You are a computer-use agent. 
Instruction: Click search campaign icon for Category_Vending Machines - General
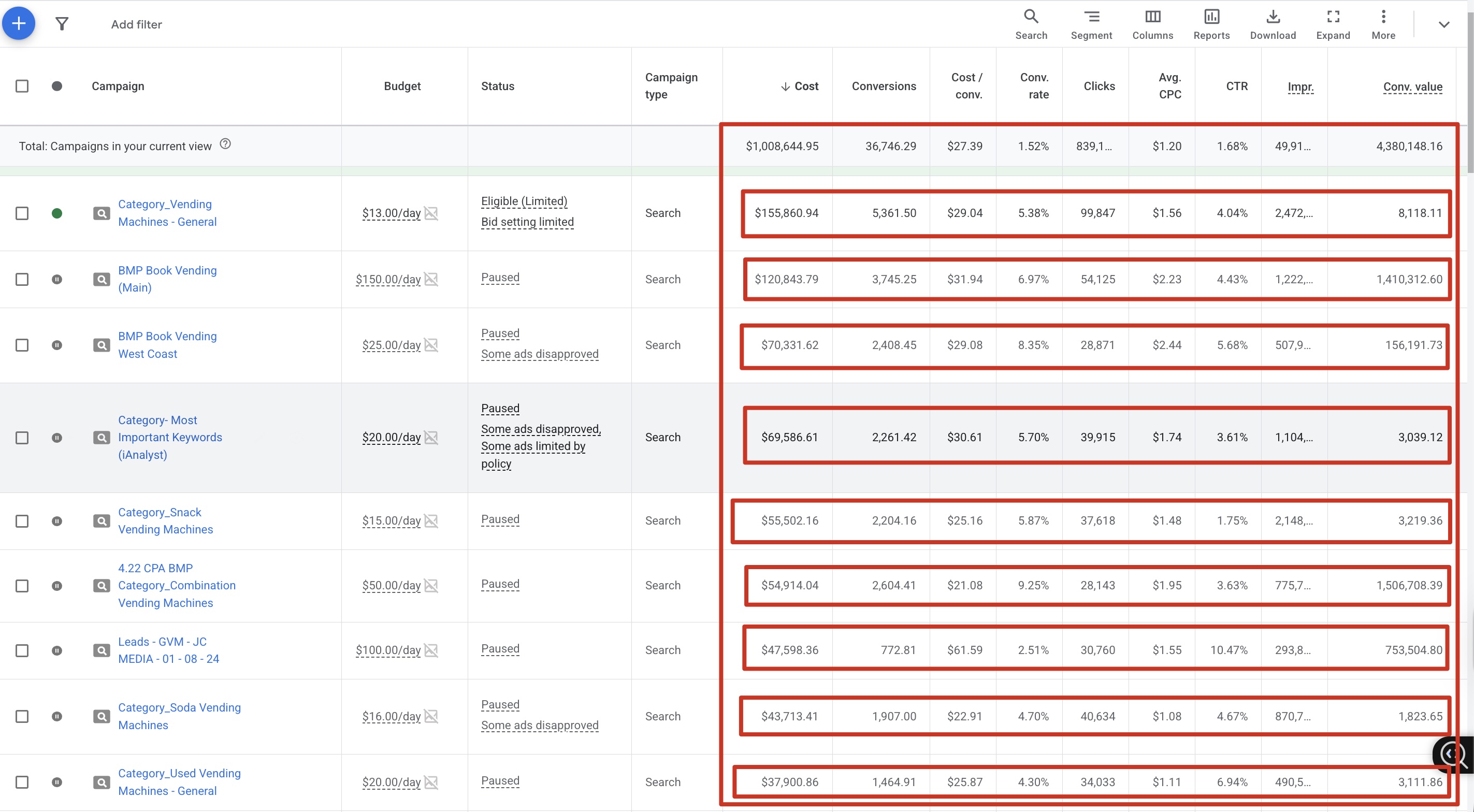point(102,213)
